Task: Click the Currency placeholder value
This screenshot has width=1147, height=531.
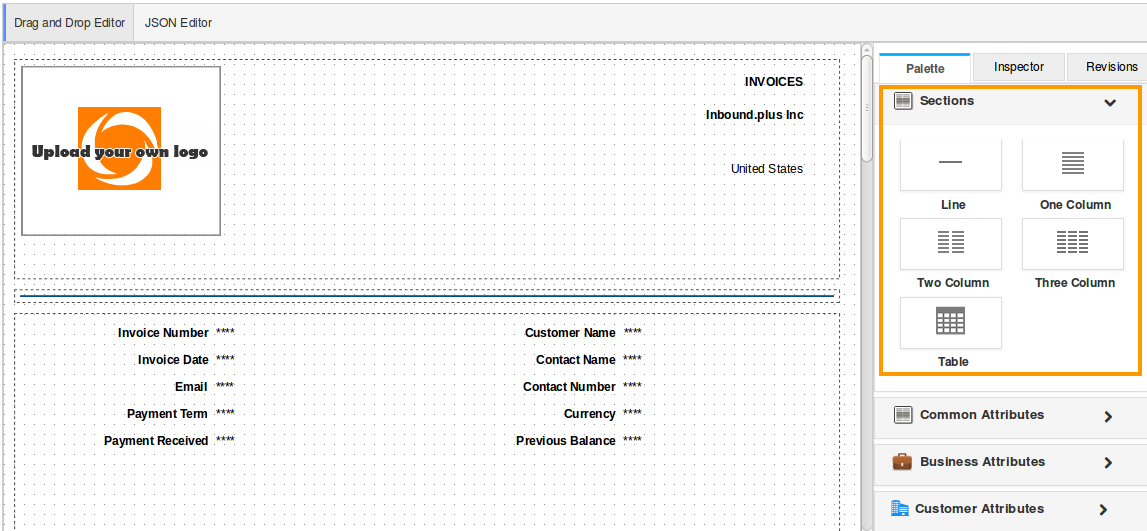Action: tap(633, 414)
